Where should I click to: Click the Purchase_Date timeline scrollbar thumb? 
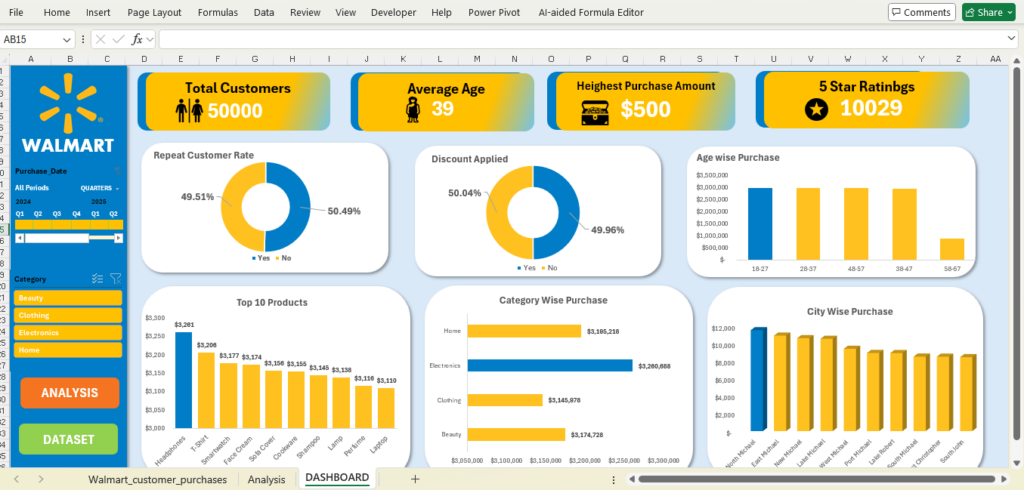pos(56,238)
